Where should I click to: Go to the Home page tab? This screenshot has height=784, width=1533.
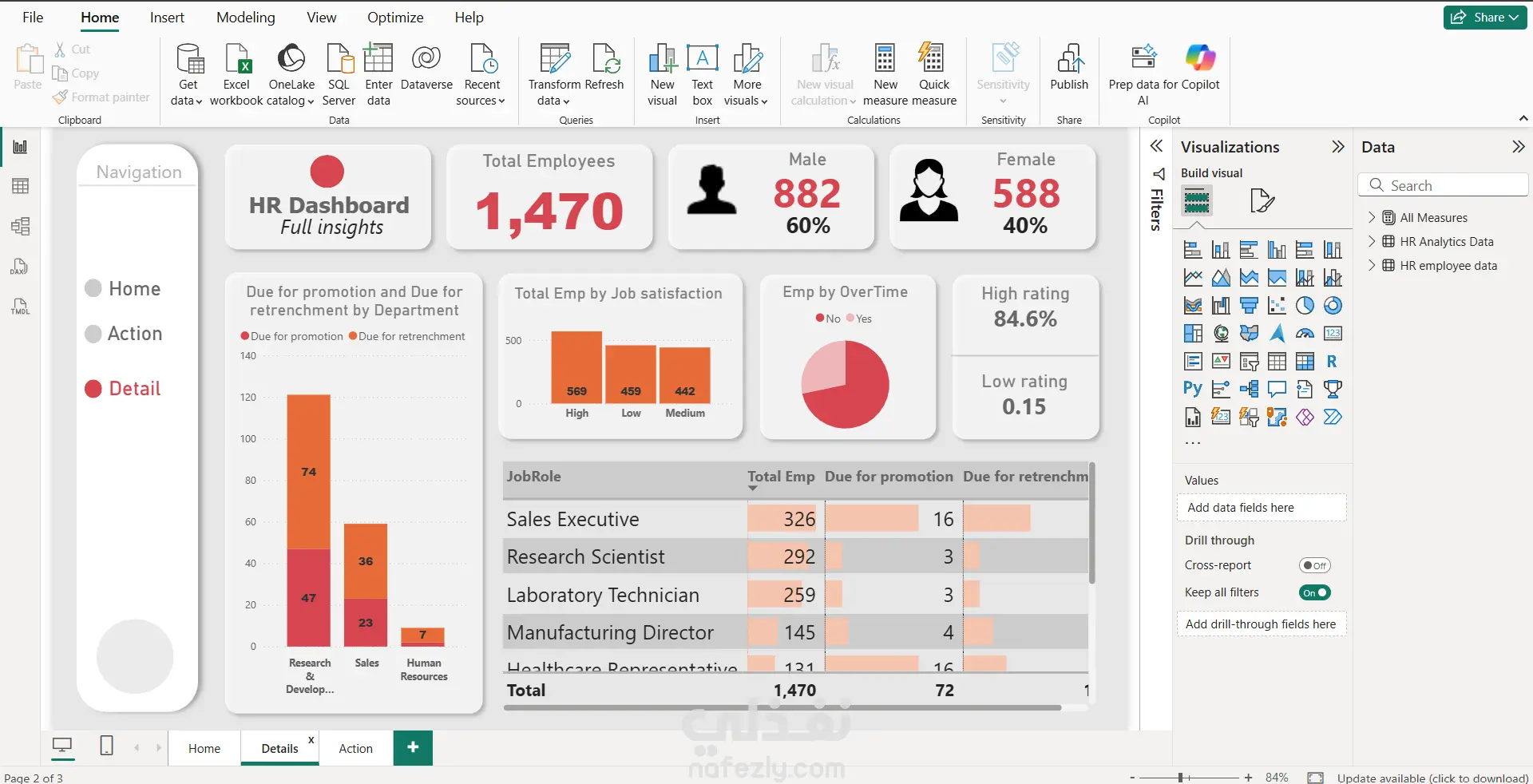point(204,749)
